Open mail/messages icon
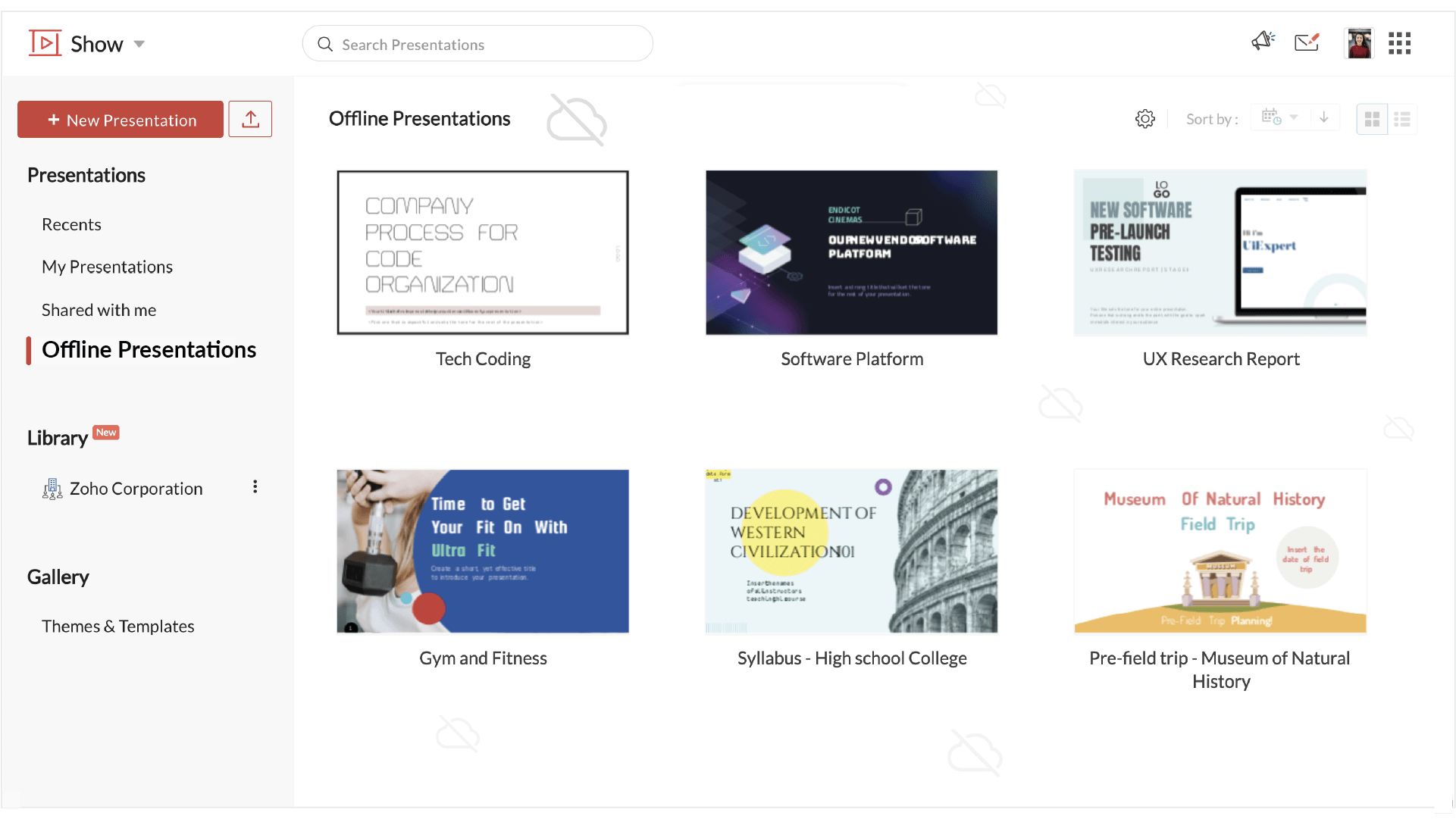 (x=1307, y=43)
